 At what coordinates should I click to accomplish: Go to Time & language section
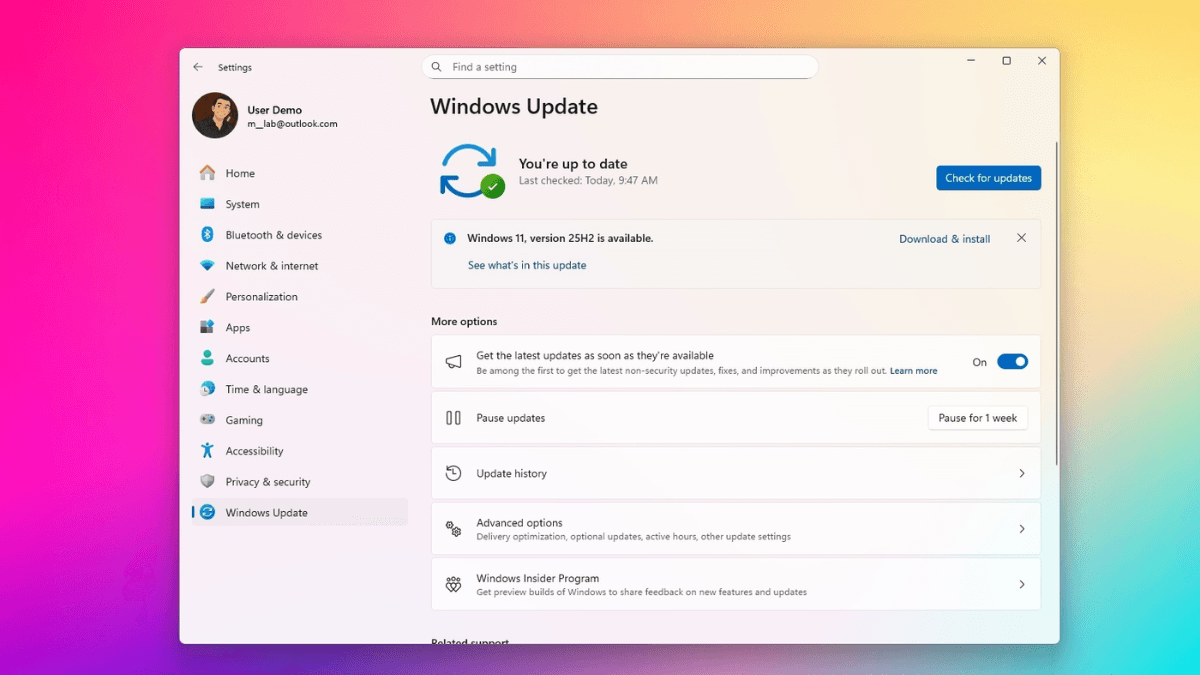[x=266, y=390]
